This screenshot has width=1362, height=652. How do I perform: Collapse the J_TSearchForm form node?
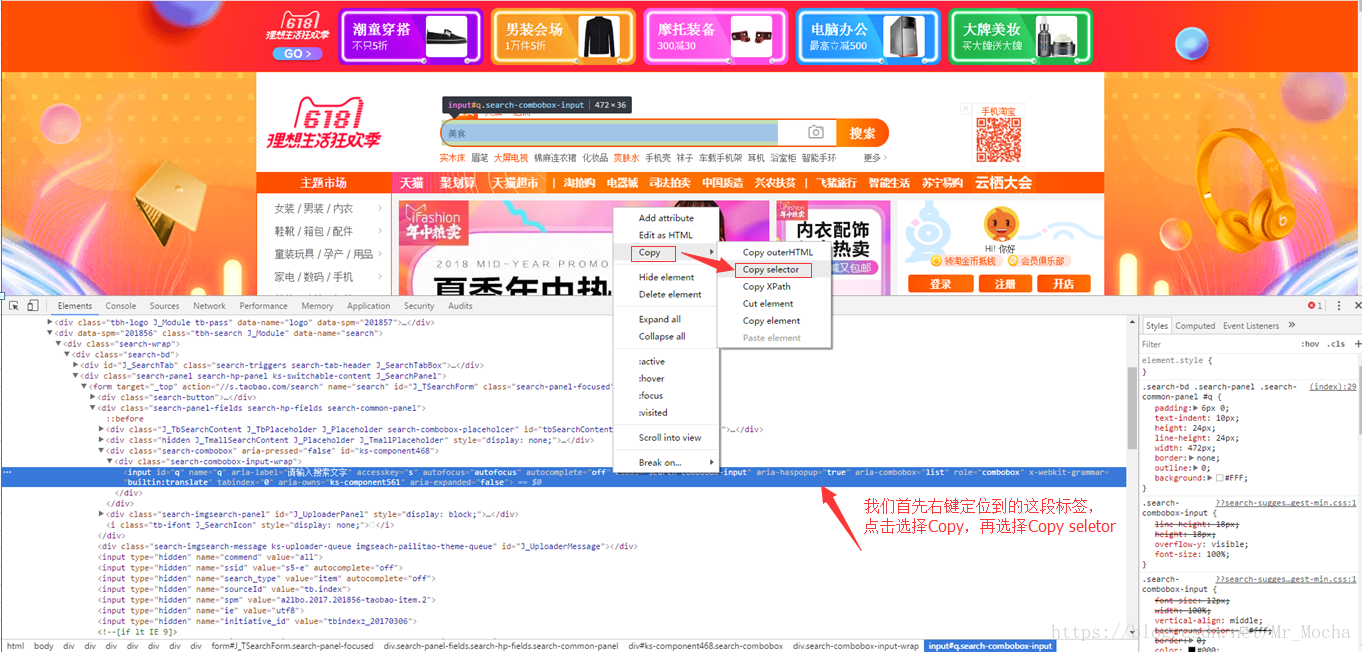[x=84, y=387]
